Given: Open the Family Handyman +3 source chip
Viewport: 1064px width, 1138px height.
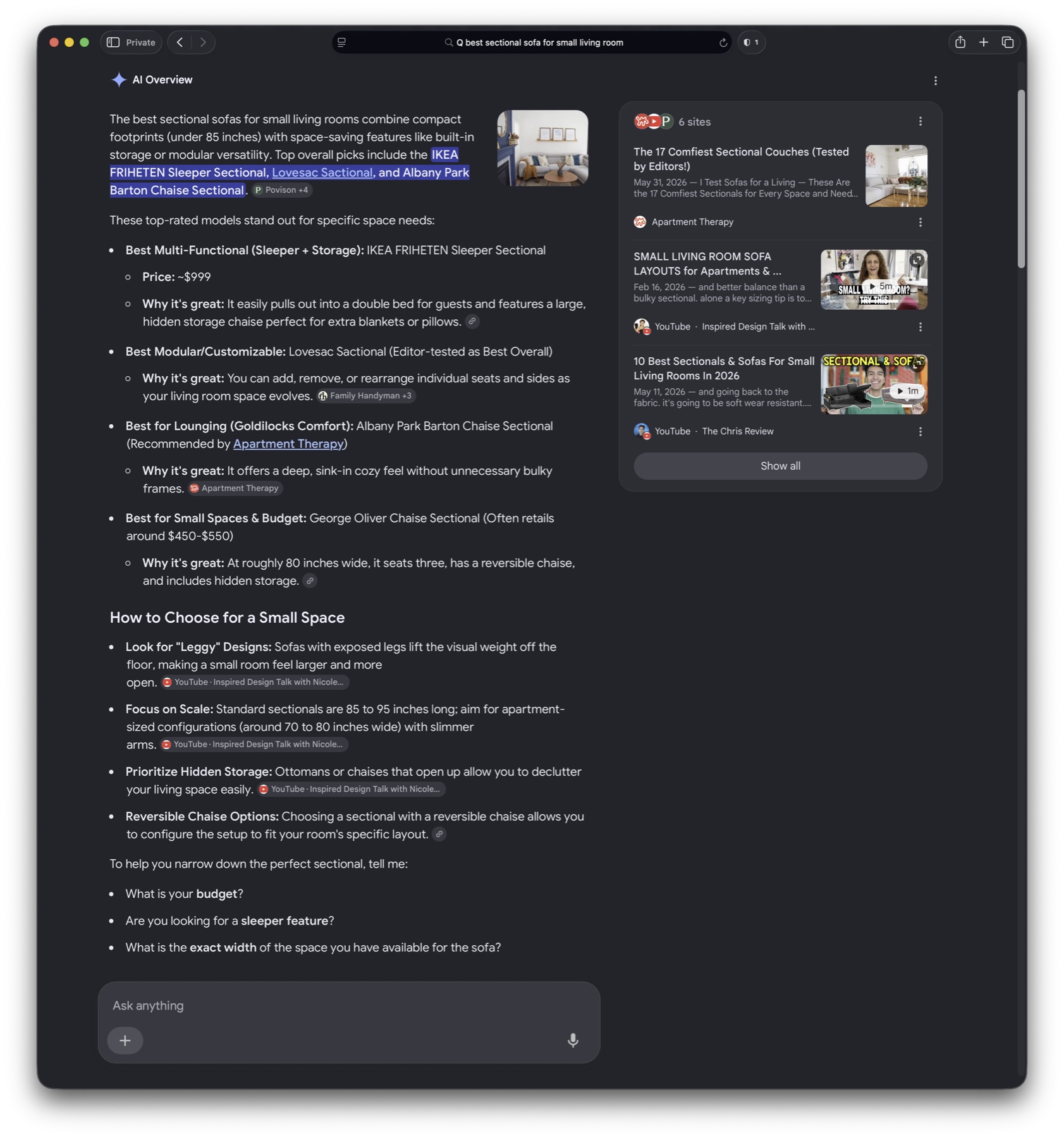Looking at the screenshot, I should point(366,396).
